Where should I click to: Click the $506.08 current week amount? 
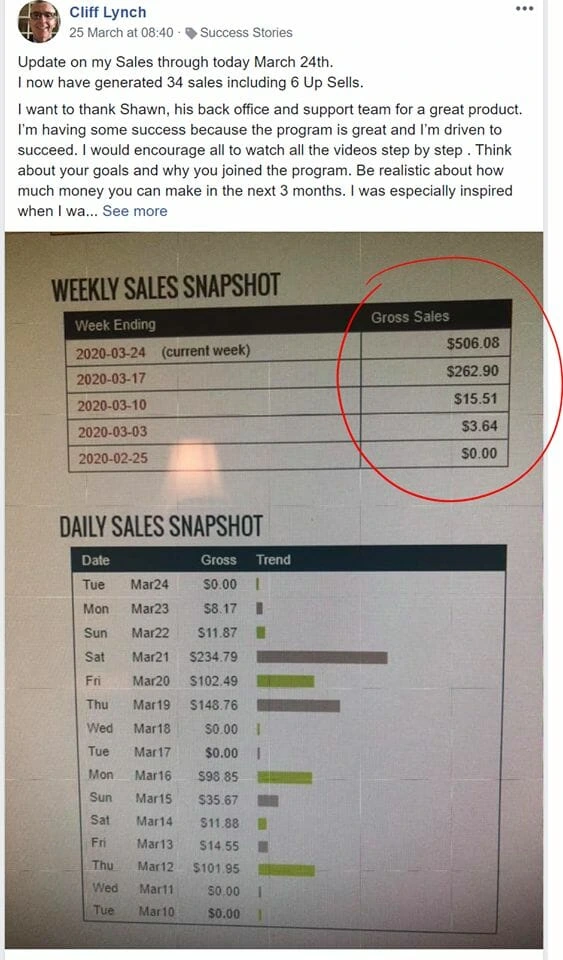point(473,343)
